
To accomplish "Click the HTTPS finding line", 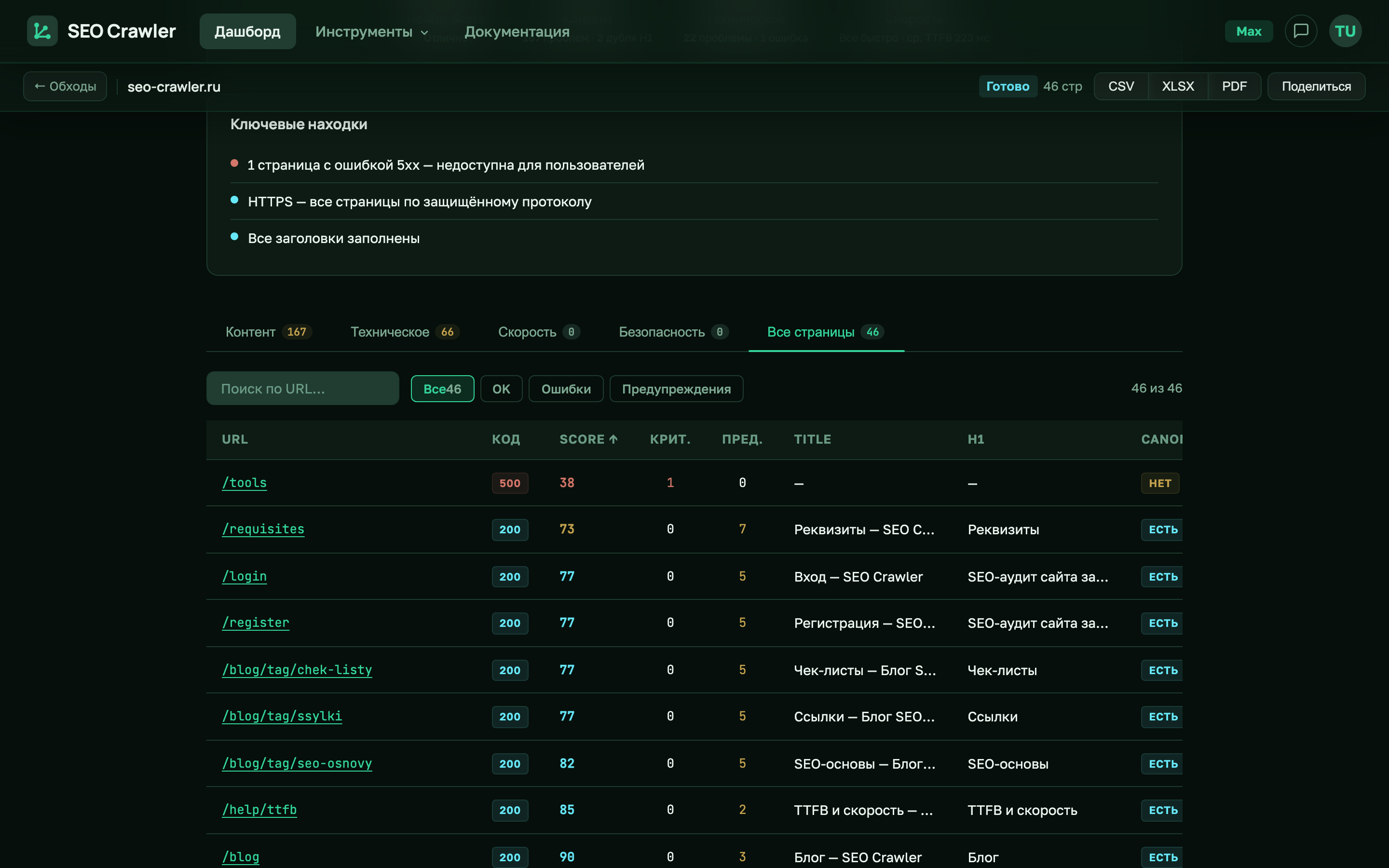I will click(x=420, y=202).
